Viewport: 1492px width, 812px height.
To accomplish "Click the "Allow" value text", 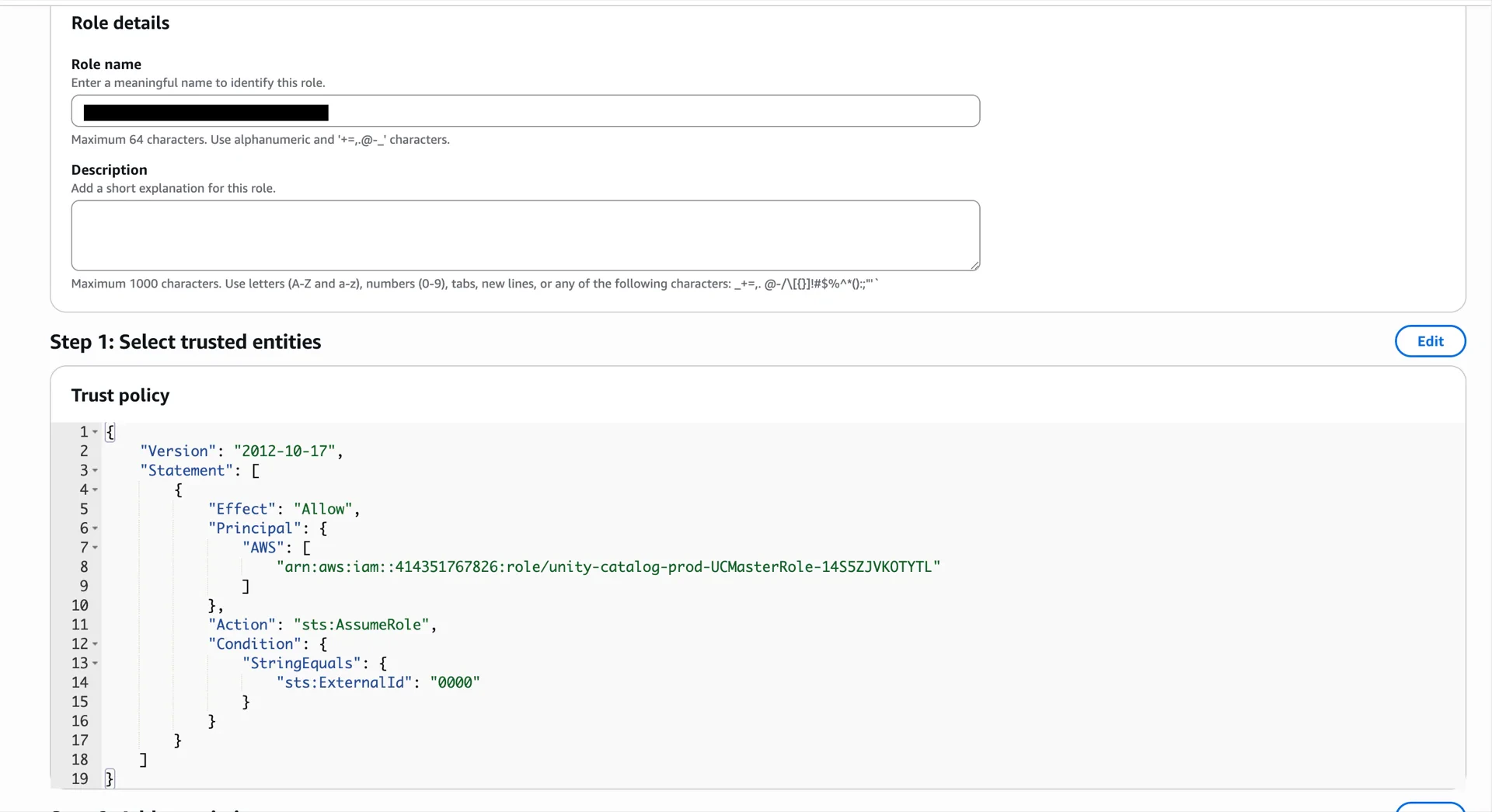I will pos(323,509).
